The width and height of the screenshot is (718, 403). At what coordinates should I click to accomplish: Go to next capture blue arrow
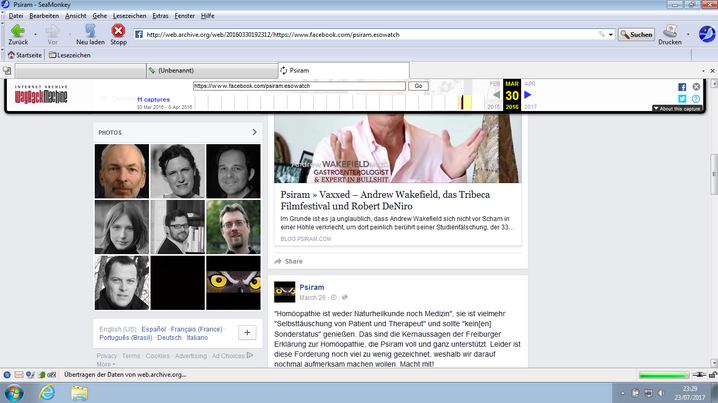pos(528,95)
